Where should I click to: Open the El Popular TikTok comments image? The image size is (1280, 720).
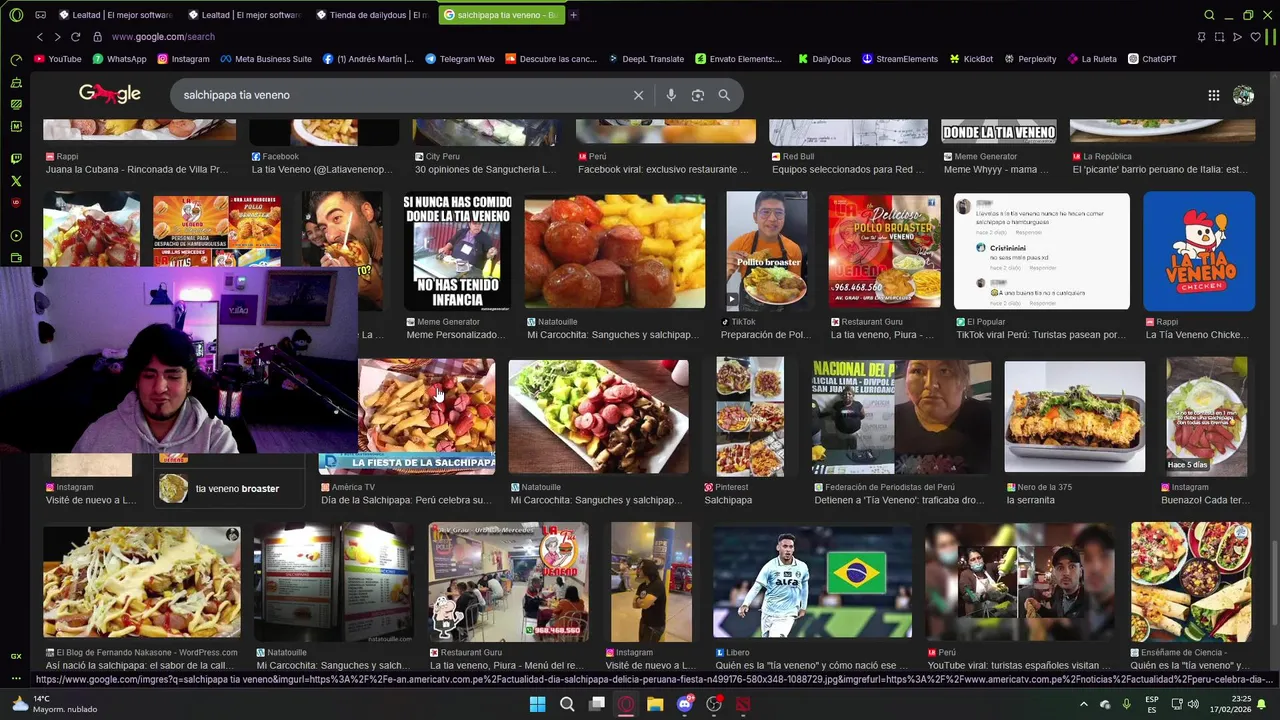coord(1041,251)
